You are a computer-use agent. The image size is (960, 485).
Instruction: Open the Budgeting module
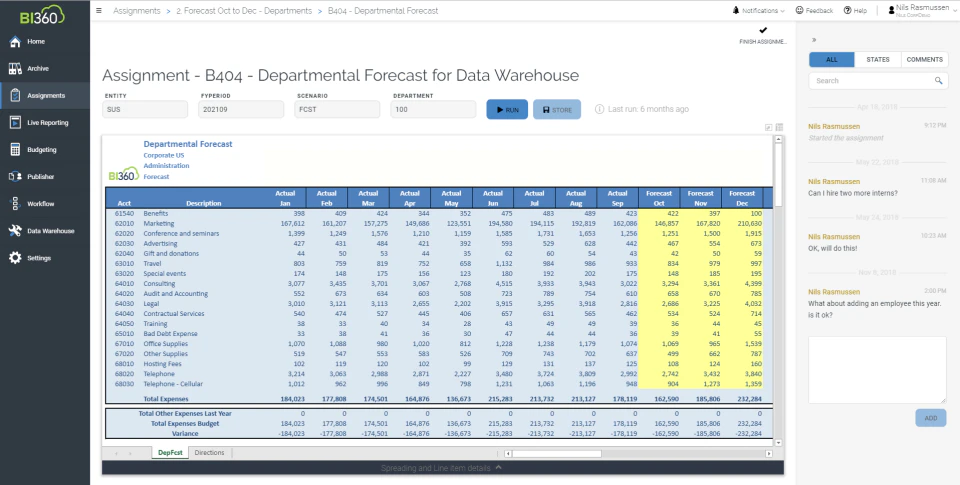click(x=41, y=150)
